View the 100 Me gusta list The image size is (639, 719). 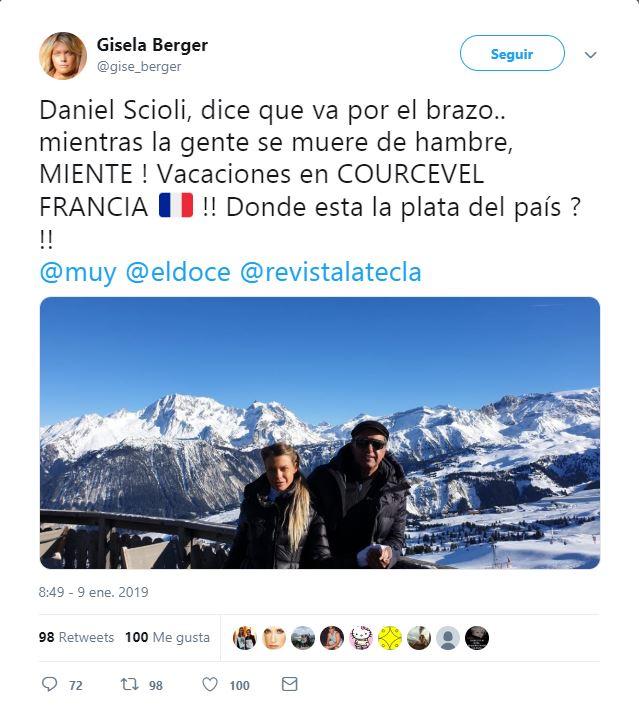tap(167, 637)
